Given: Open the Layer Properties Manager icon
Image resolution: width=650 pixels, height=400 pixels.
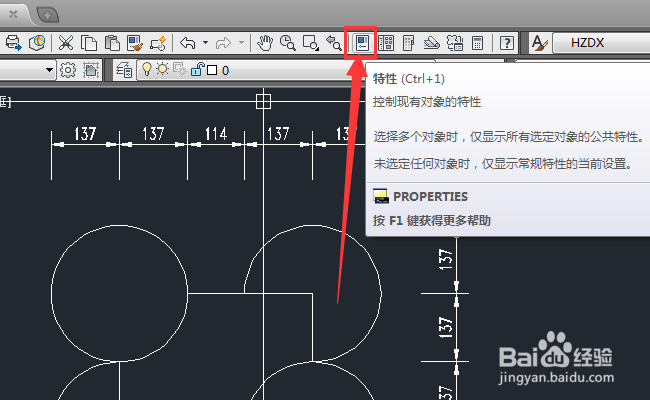Looking at the screenshot, I should [x=124, y=70].
